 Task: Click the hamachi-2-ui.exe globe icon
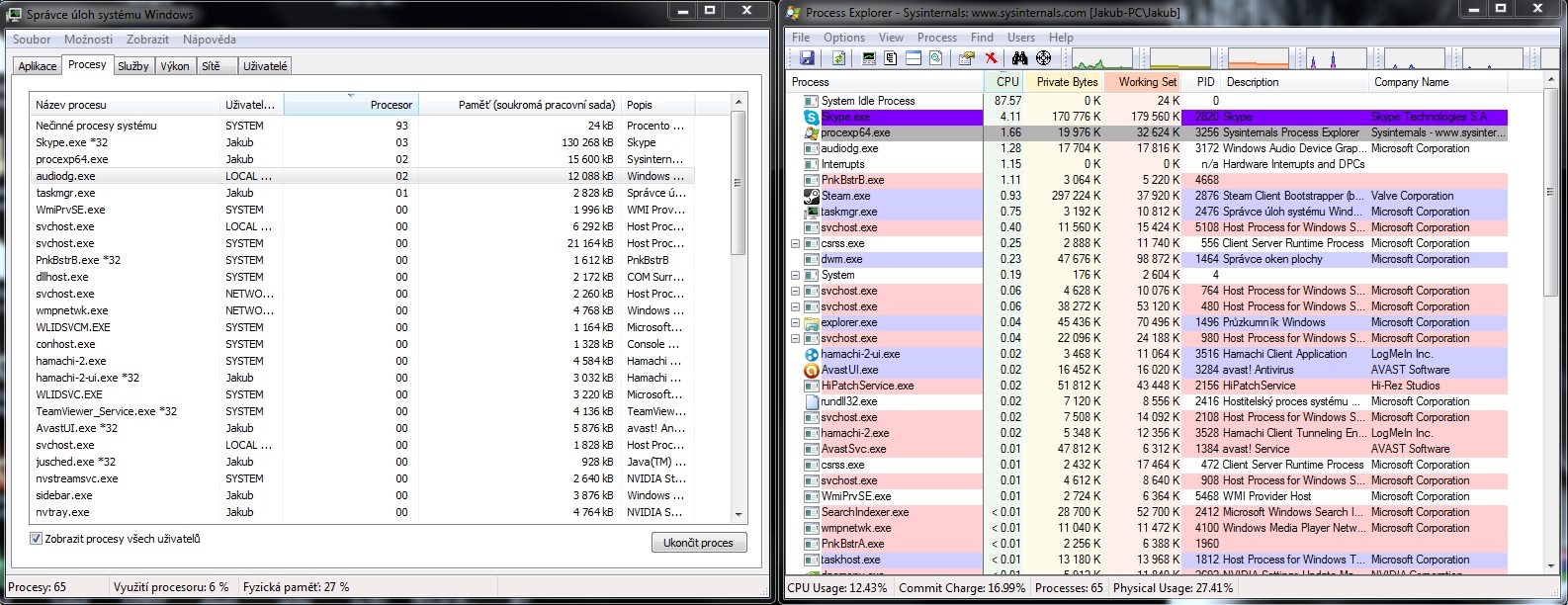812,354
